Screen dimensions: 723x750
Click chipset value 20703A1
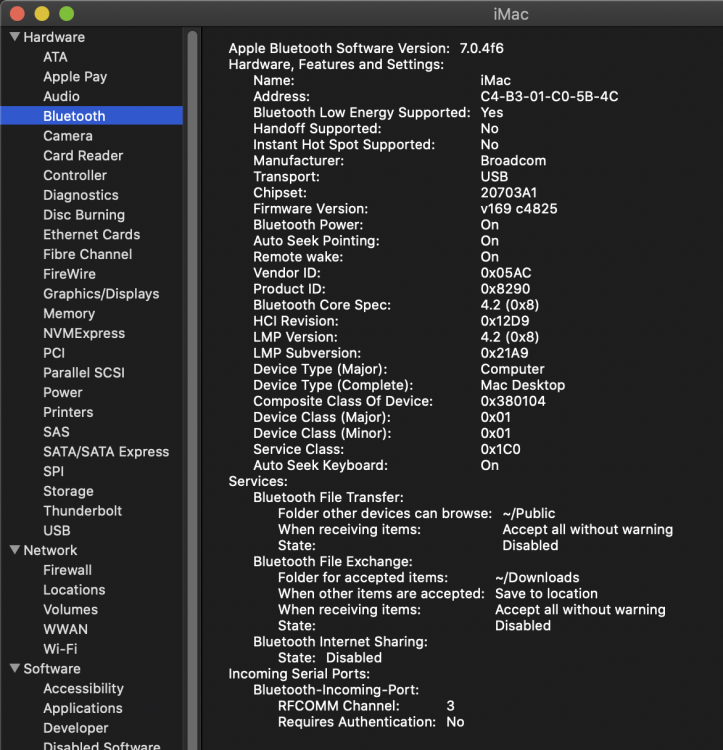509,193
